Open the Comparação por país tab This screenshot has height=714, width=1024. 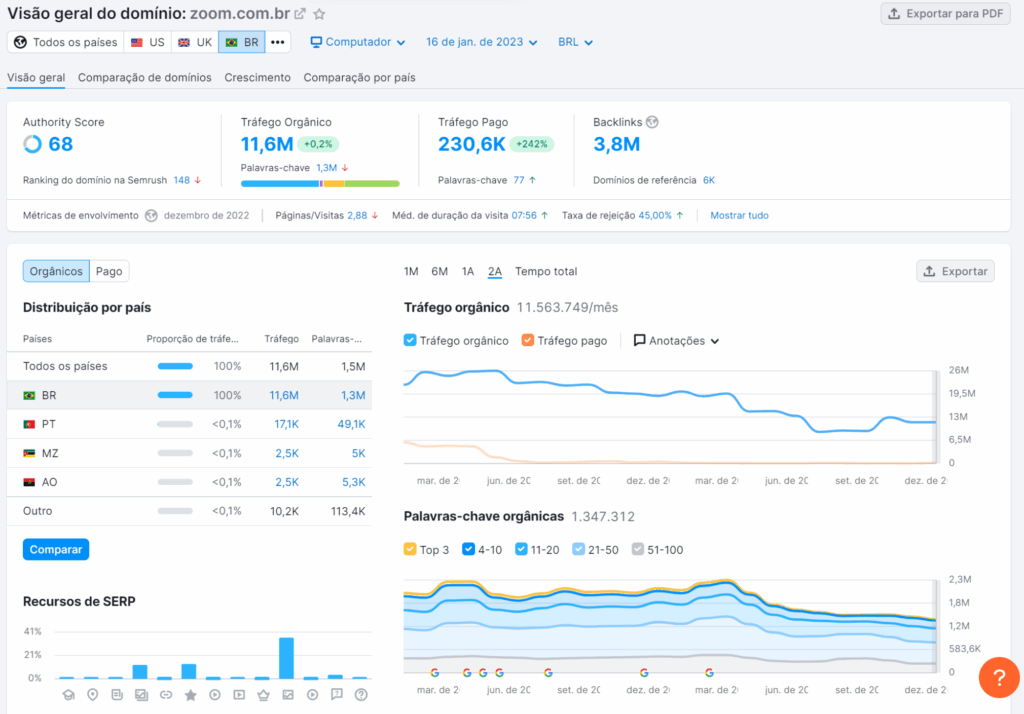click(359, 77)
